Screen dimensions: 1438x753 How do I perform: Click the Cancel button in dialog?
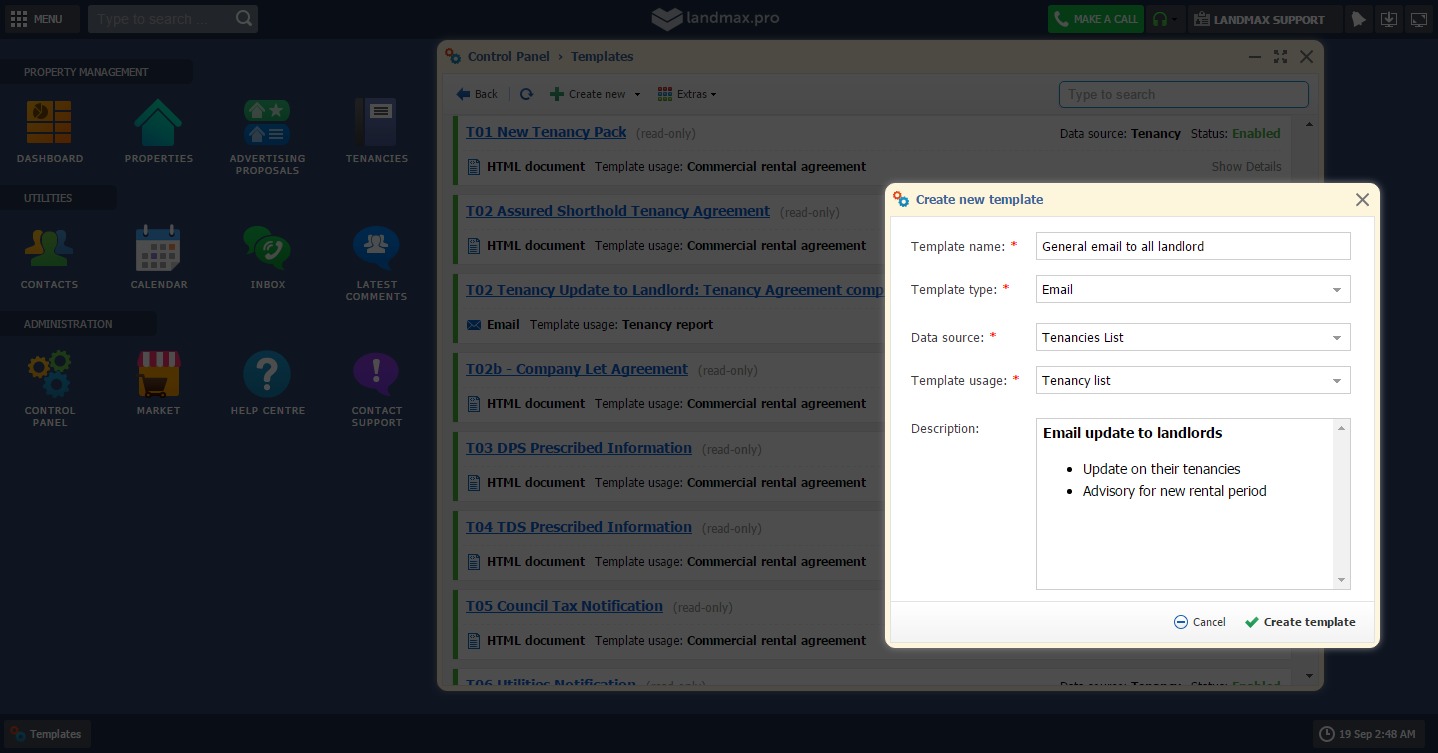pyautogui.click(x=1200, y=622)
